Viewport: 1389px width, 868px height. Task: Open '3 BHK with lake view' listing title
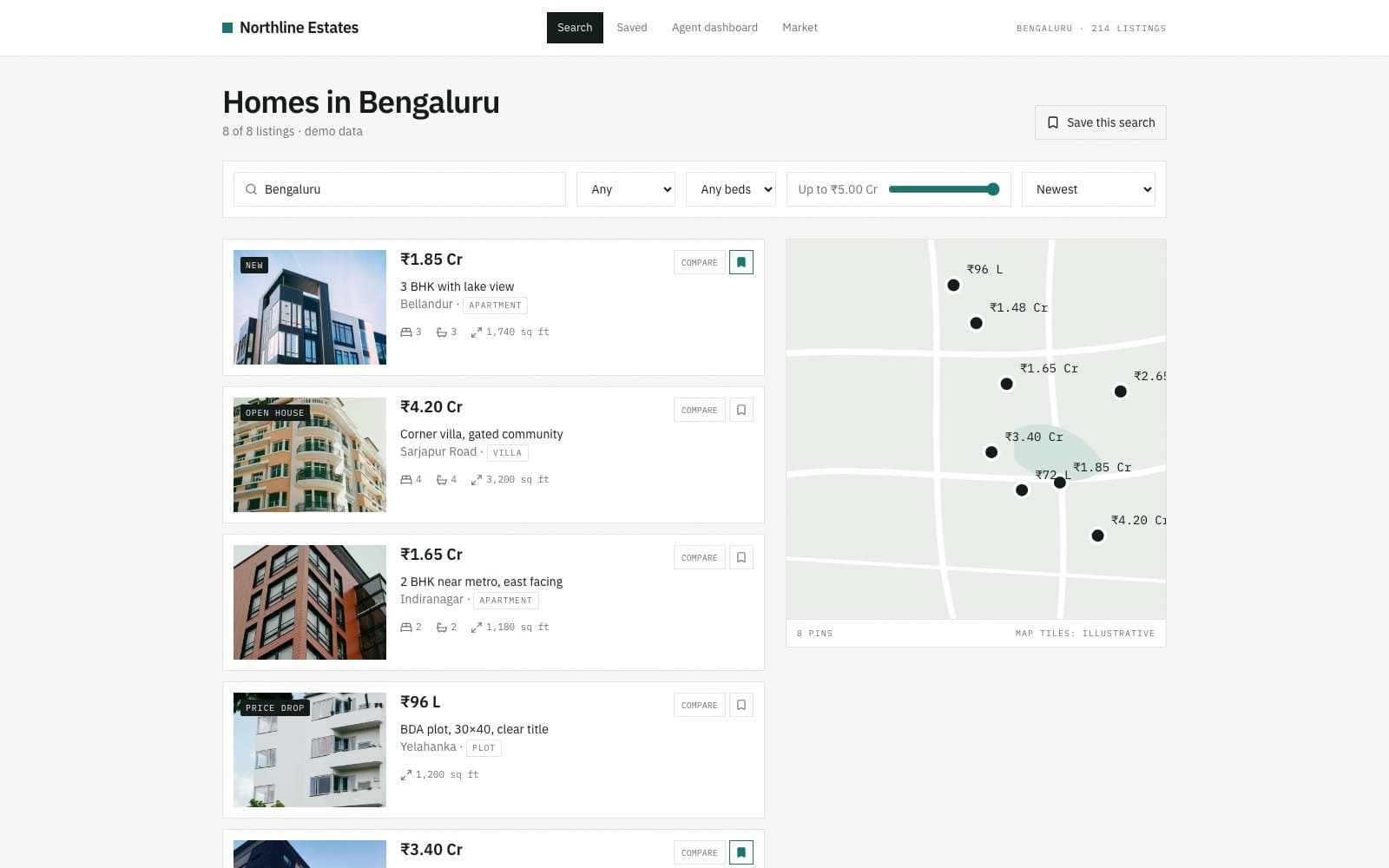pos(457,286)
